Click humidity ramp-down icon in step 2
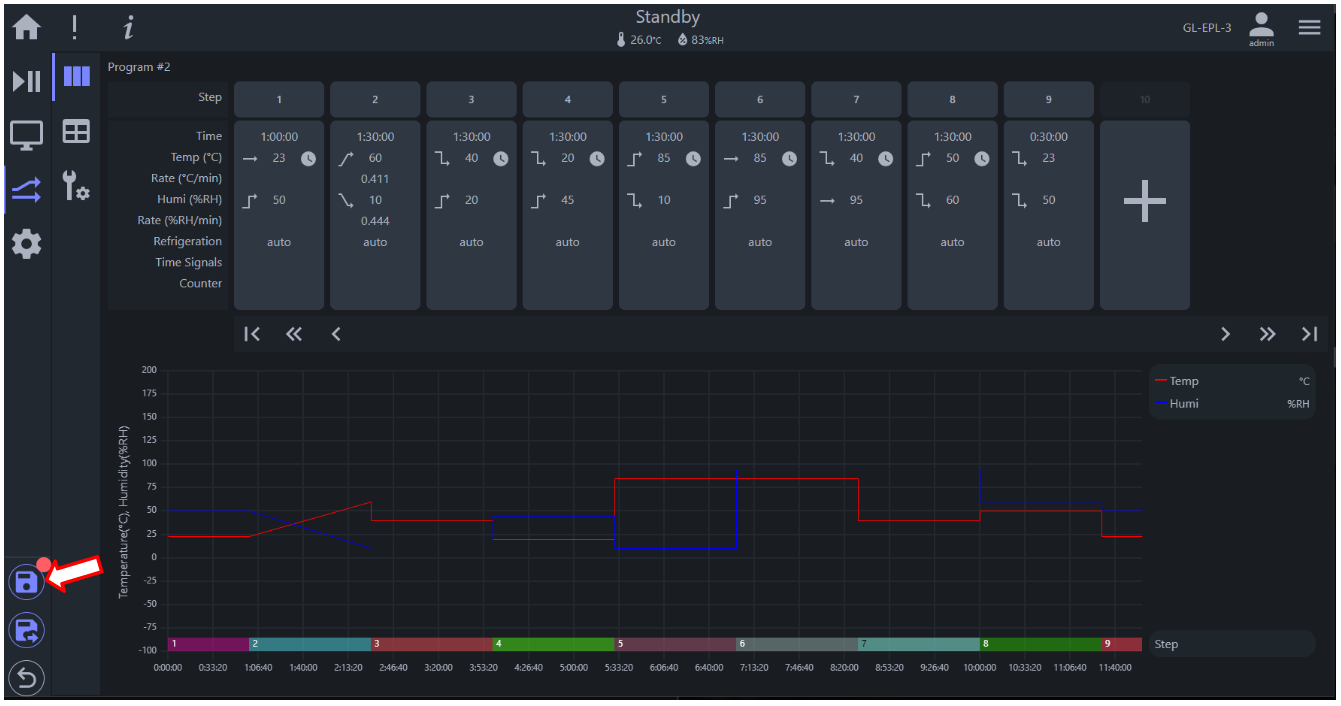This screenshot has width=1341, height=706. point(347,200)
